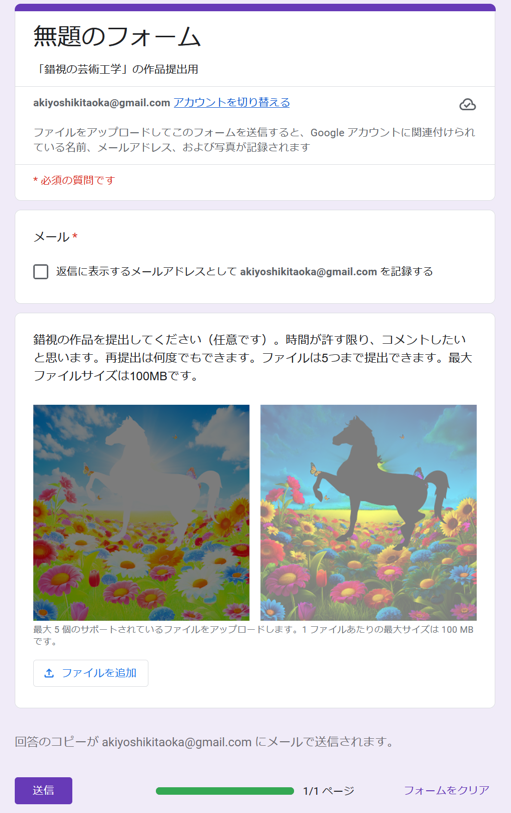The height and width of the screenshot is (813, 511).
Task: Click the 1/1 ページ page indicator
Action: coord(329,791)
